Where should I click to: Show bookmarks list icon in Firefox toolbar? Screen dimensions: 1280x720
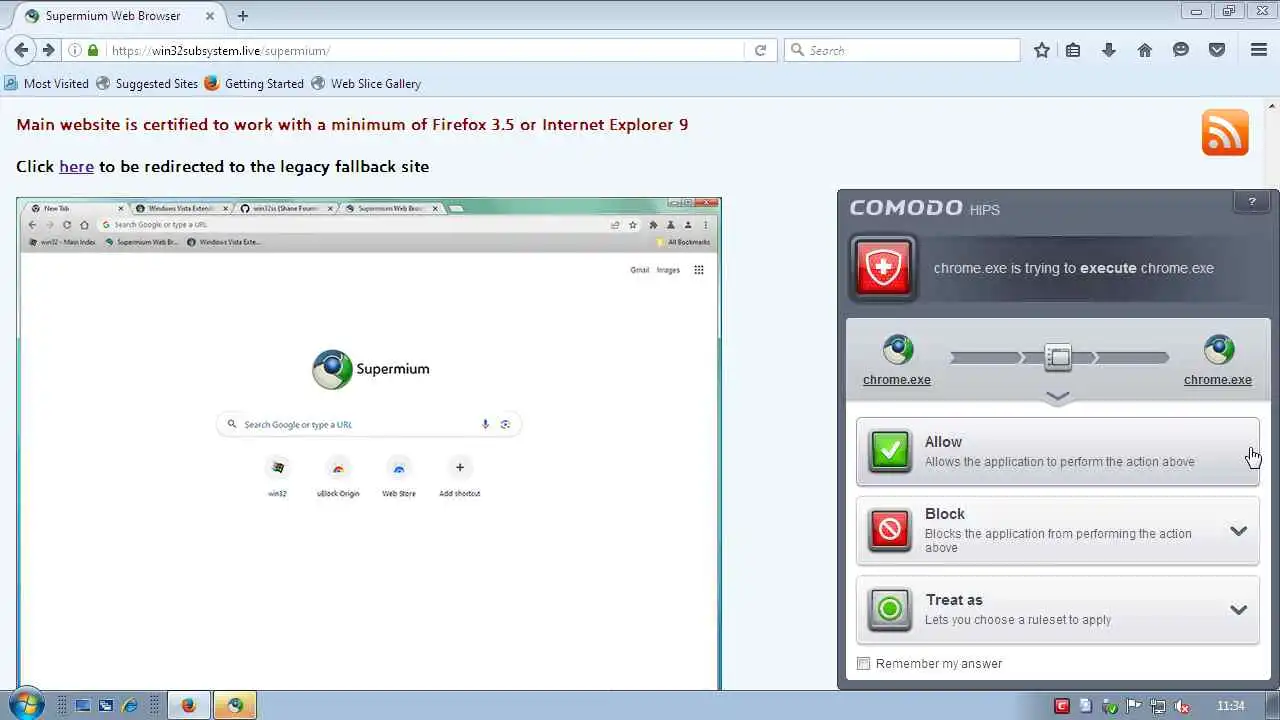[1073, 50]
